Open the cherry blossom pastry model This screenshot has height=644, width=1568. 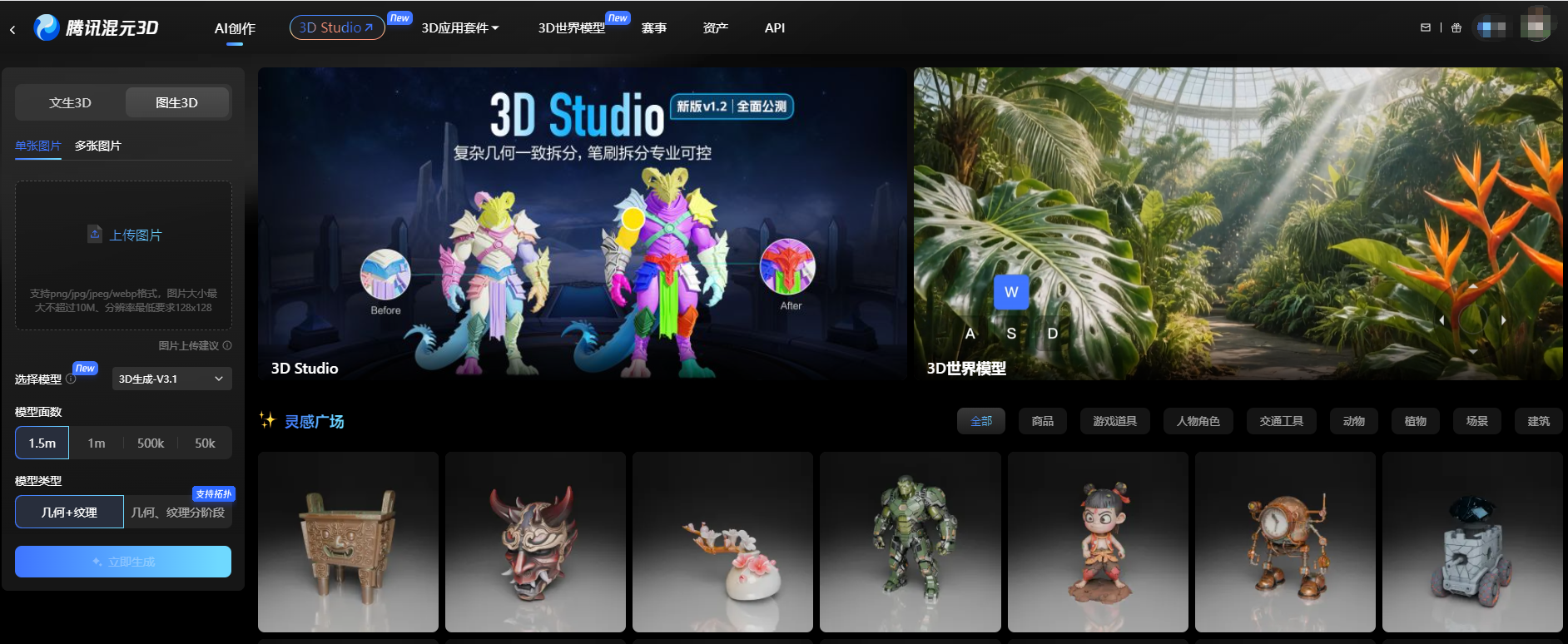pyautogui.click(x=722, y=542)
